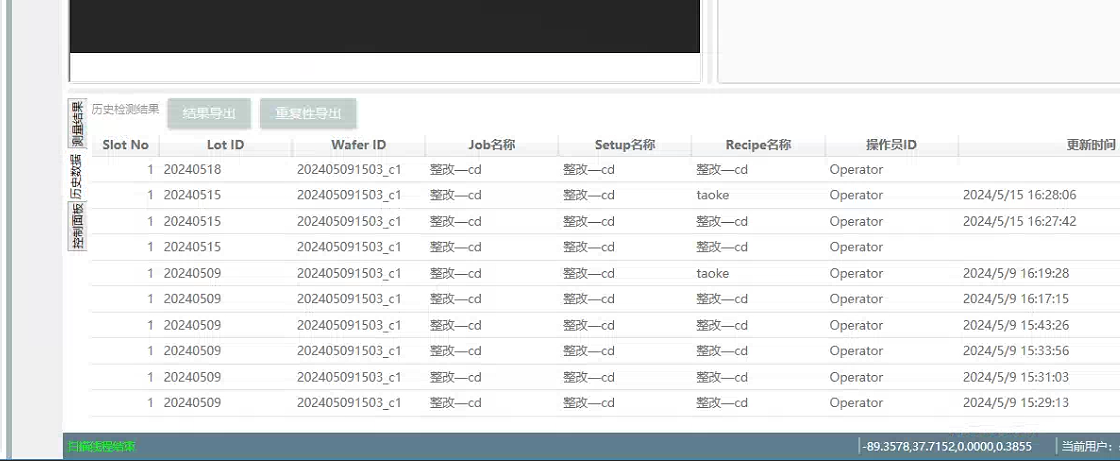Click Wafer ID in the 20240518 lot row
The image size is (1120, 461).
pyautogui.click(x=349, y=170)
